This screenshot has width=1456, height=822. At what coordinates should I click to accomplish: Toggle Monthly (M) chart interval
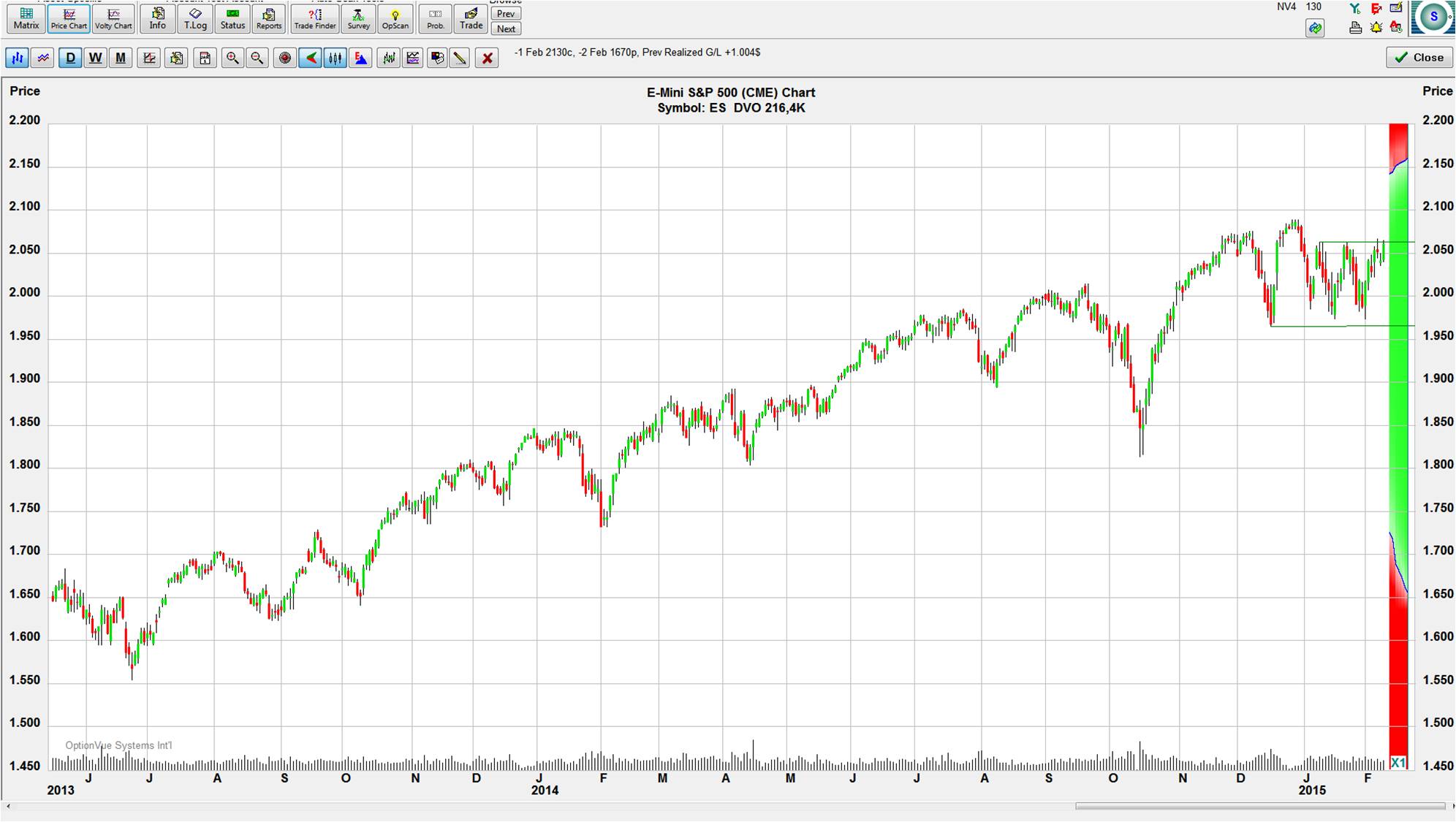tap(121, 58)
